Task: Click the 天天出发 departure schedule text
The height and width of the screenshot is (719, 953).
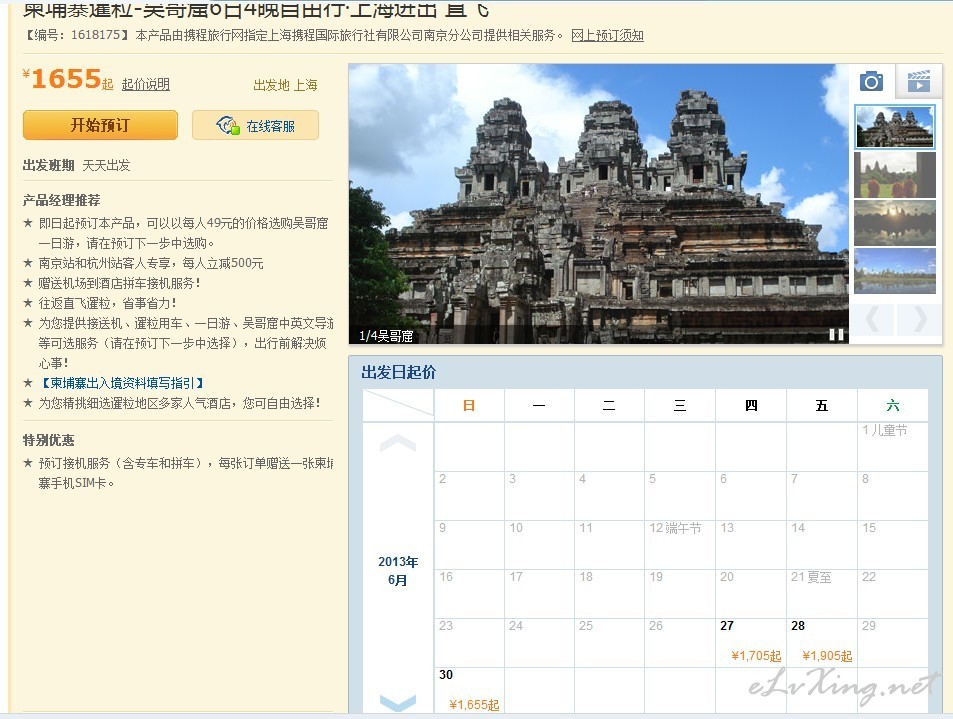Action: (x=106, y=165)
